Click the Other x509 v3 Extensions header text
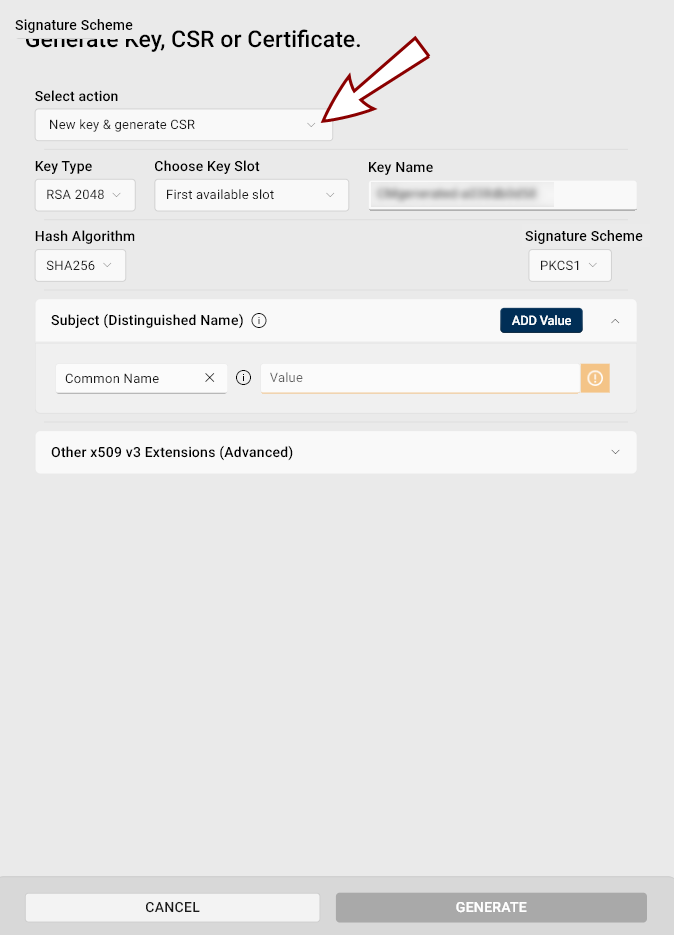Image resolution: width=674 pixels, height=935 pixels. [x=172, y=452]
